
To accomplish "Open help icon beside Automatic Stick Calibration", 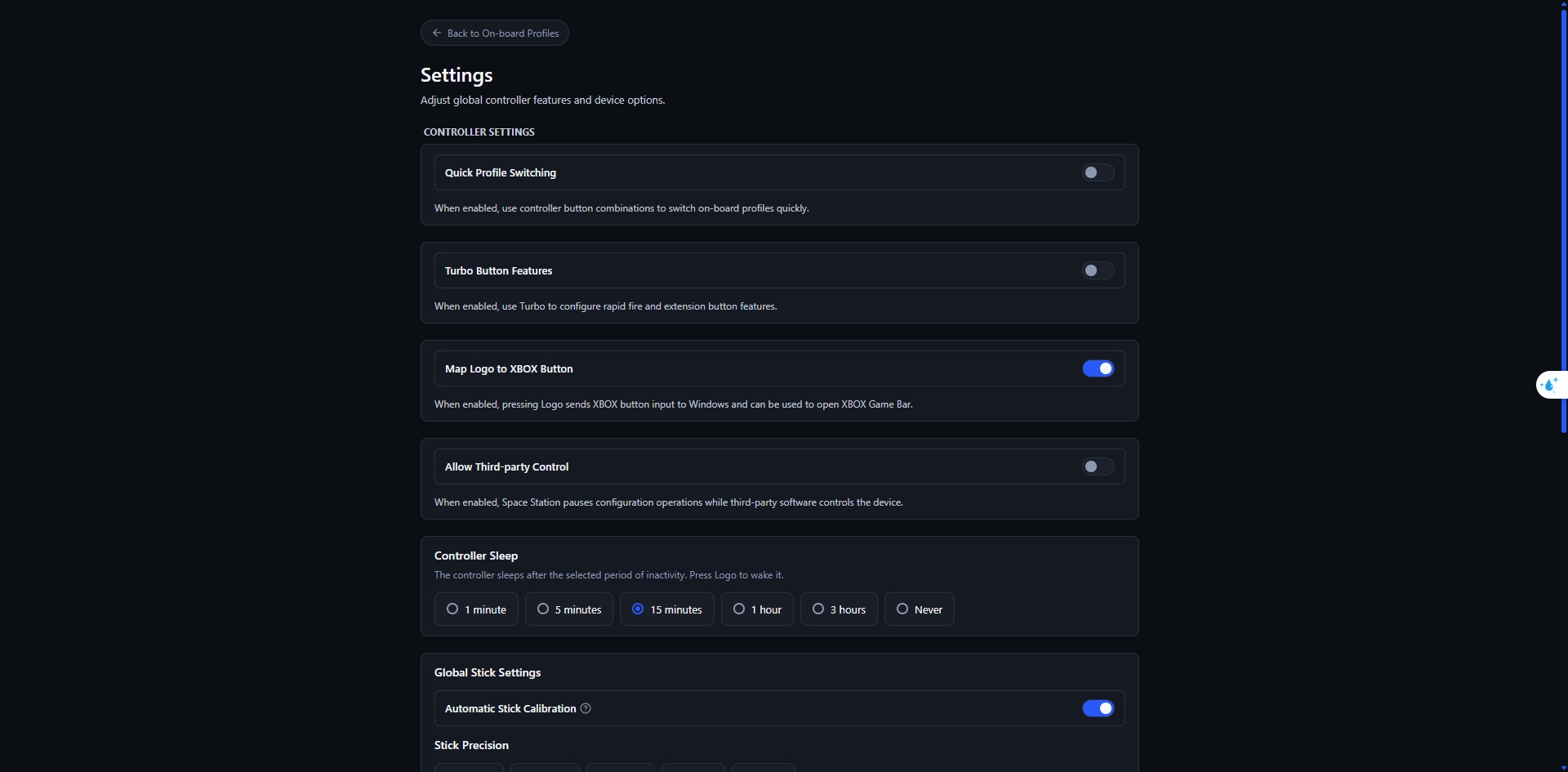I will pyautogui.click(x=586, y=708).
